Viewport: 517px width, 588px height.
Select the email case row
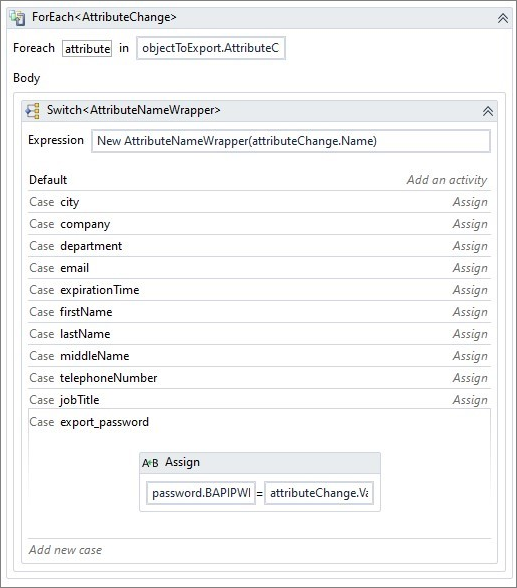pyautogui.click(x=259, y=268)
